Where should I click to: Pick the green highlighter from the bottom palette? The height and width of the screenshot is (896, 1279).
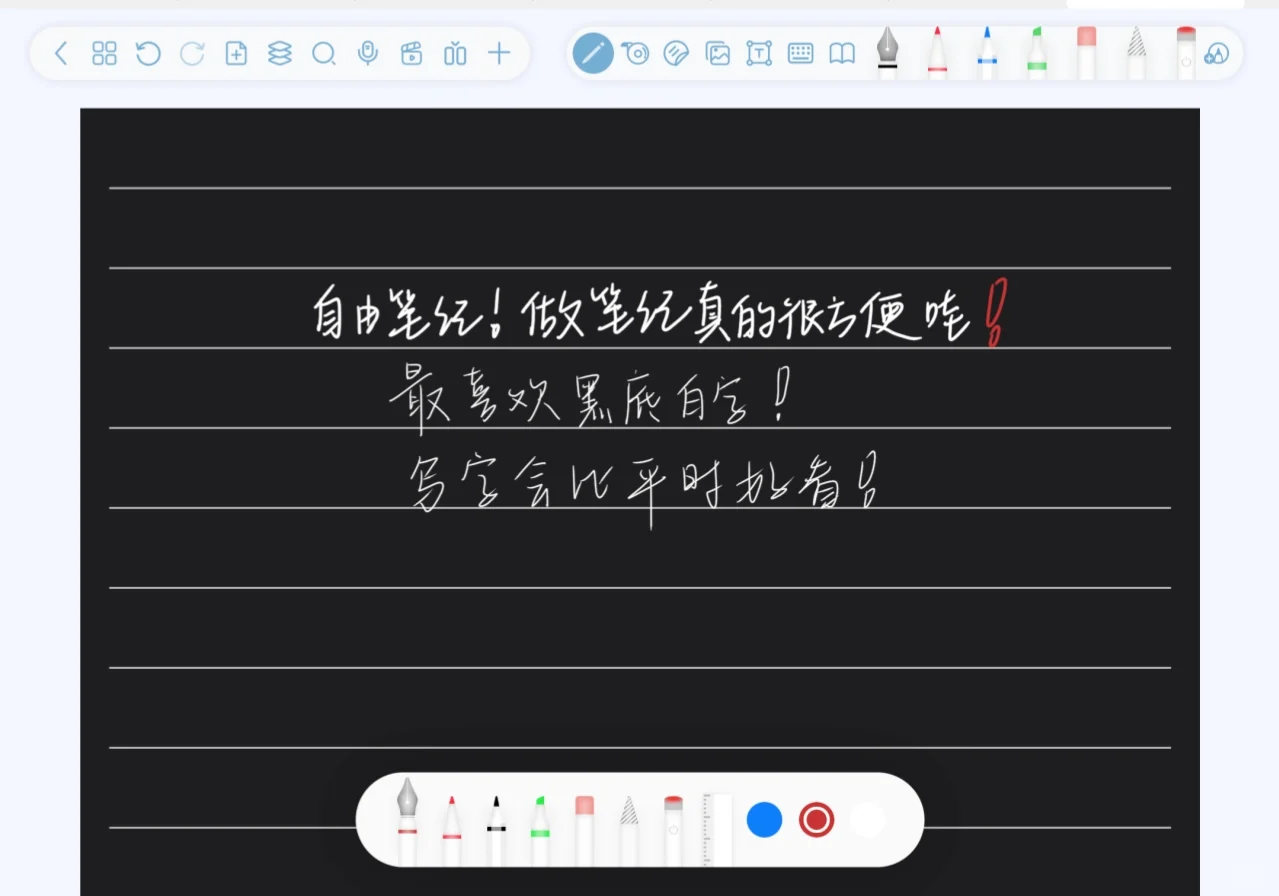point(540,818)
